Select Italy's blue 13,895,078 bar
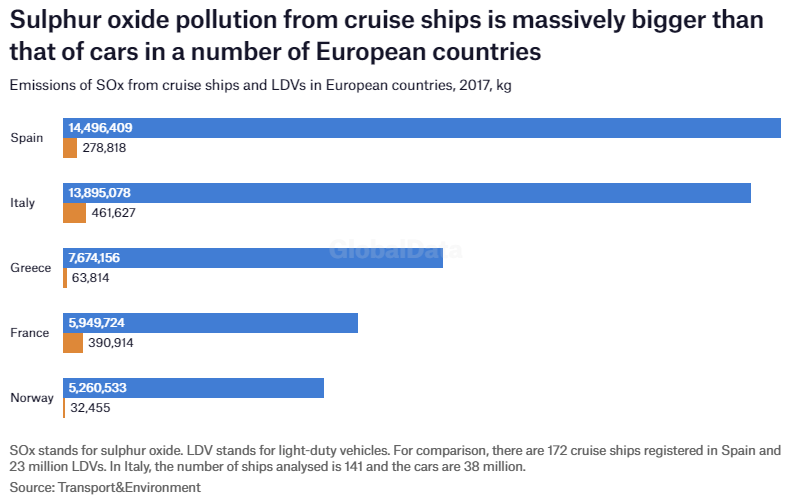The image size is (803, 501). click(x=406, y=193)
